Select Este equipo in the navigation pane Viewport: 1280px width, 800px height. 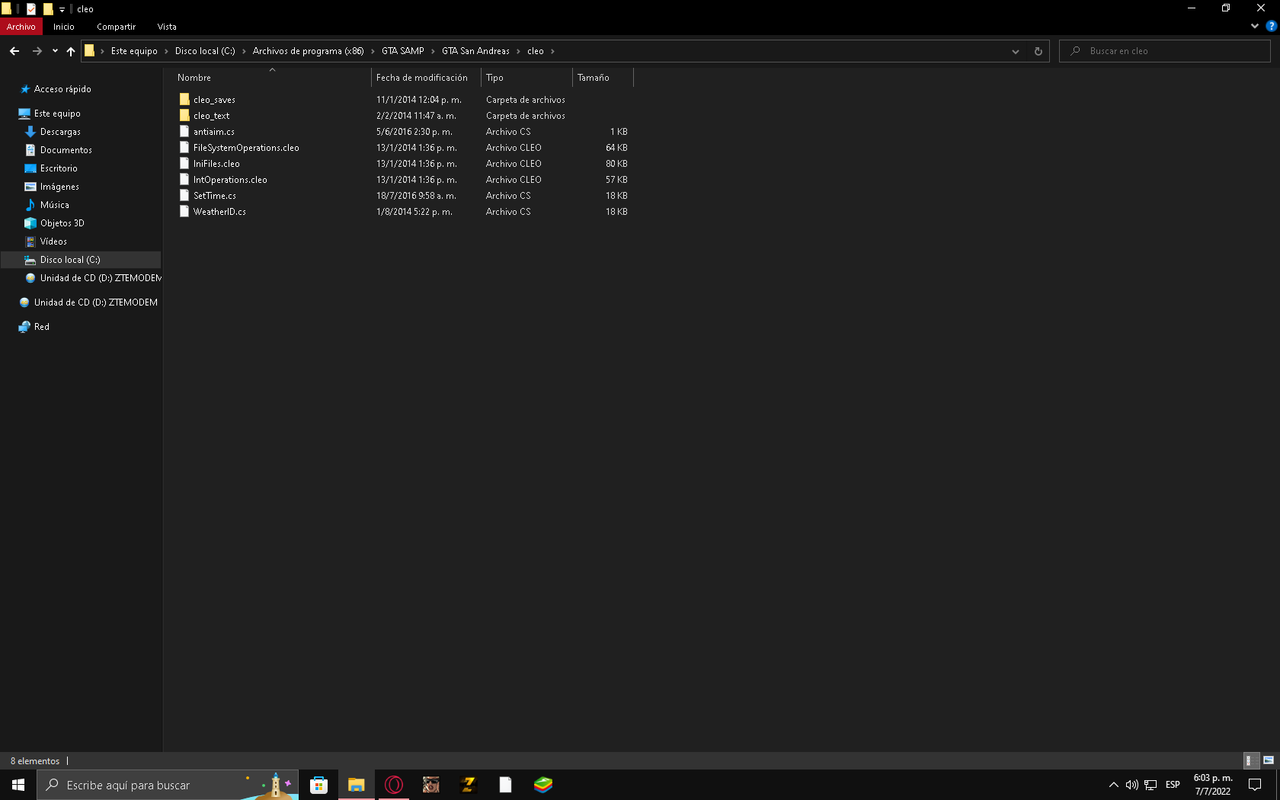57,114
